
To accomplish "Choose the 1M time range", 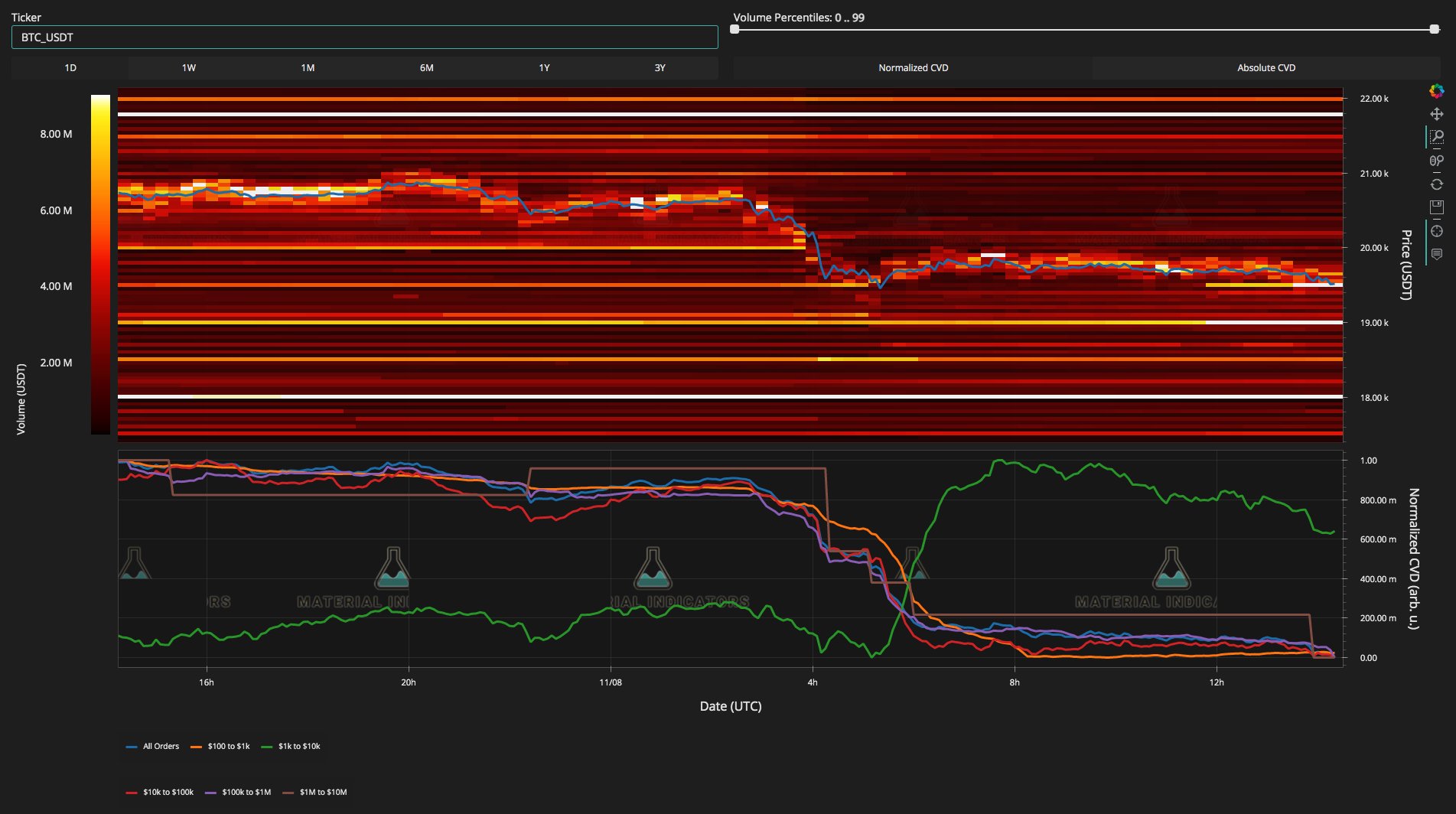I will [308, 68].
